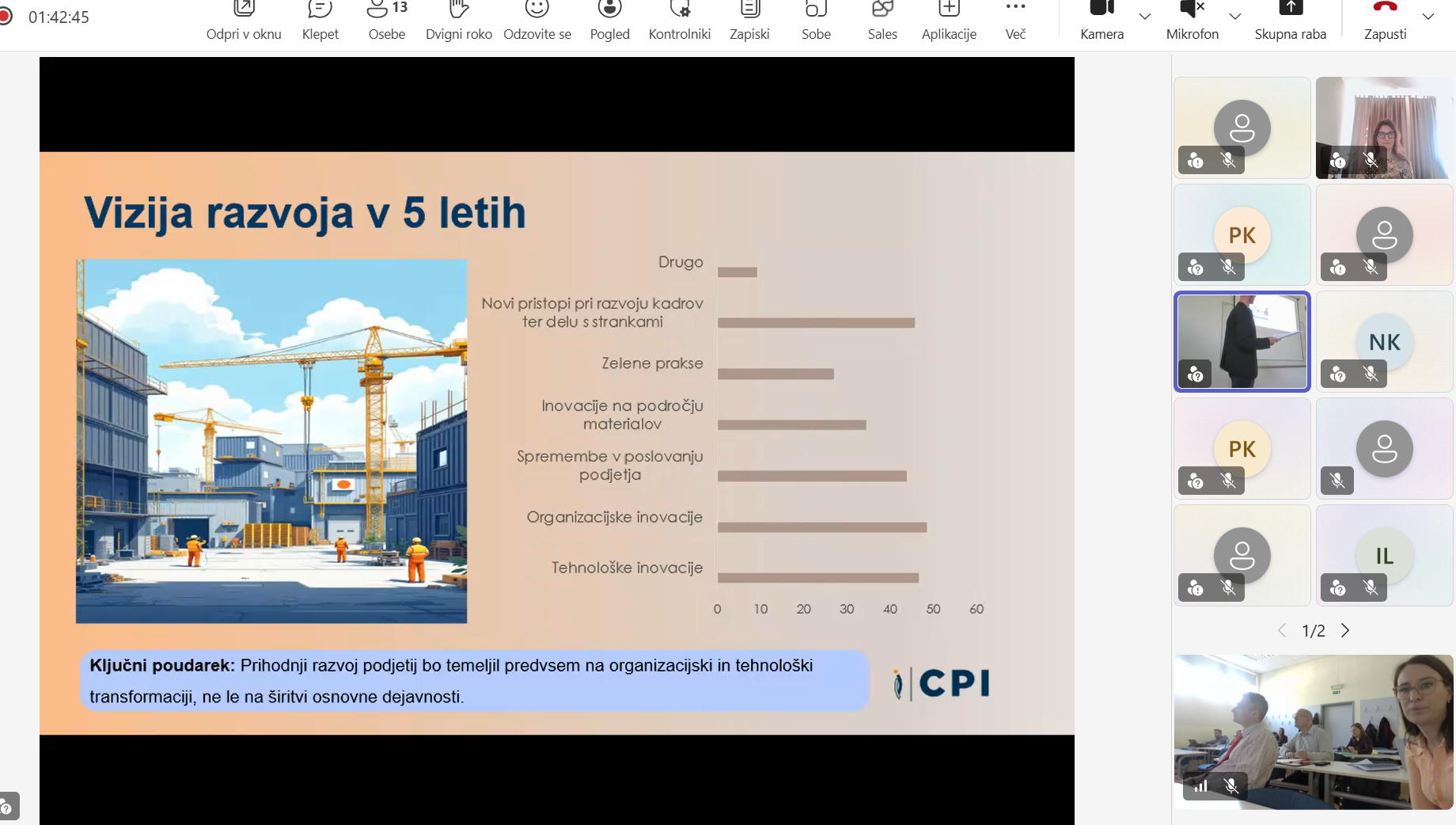Unmute the Mikrofon
Screen dimensions: 1456x825
click(1192, 20)
